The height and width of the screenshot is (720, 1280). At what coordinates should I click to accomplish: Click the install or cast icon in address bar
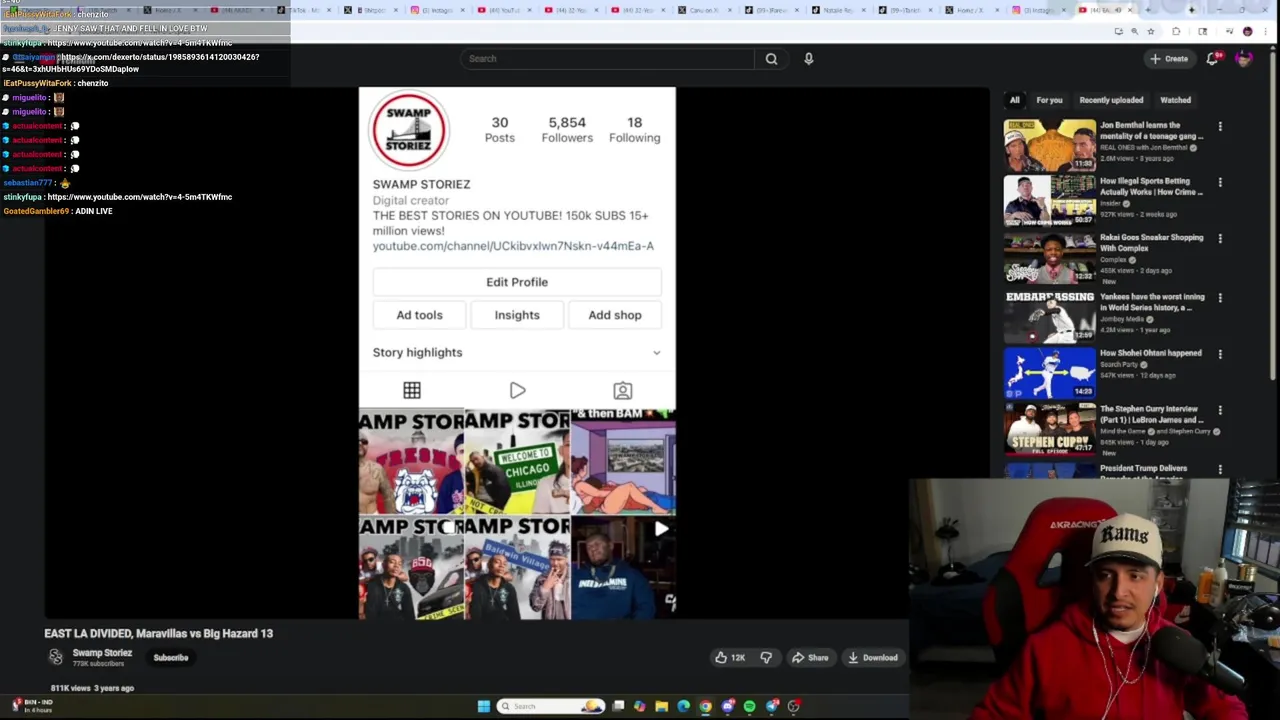coord(1119,31)
